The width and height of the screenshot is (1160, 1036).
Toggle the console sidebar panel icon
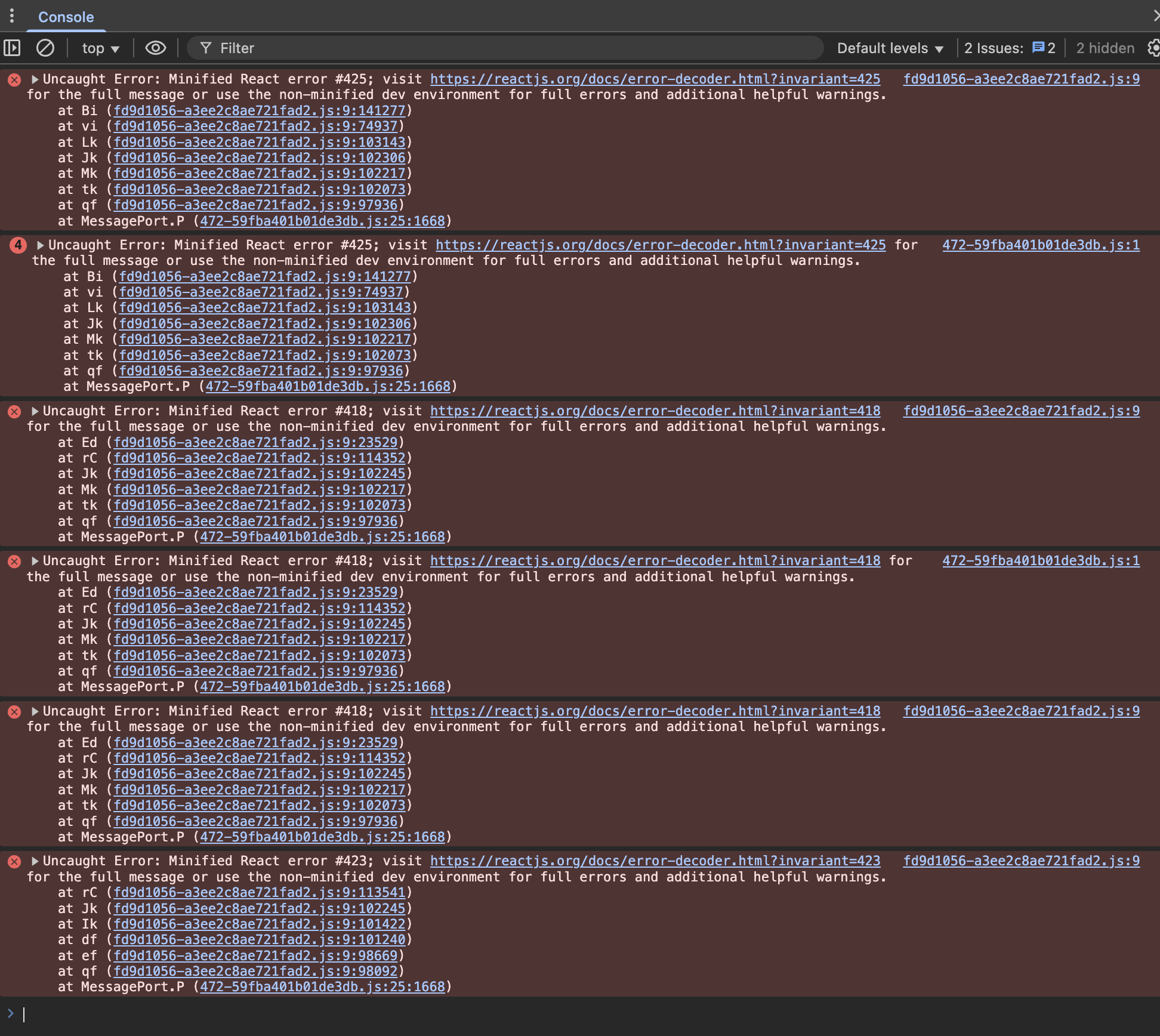(x=12, y=48)
